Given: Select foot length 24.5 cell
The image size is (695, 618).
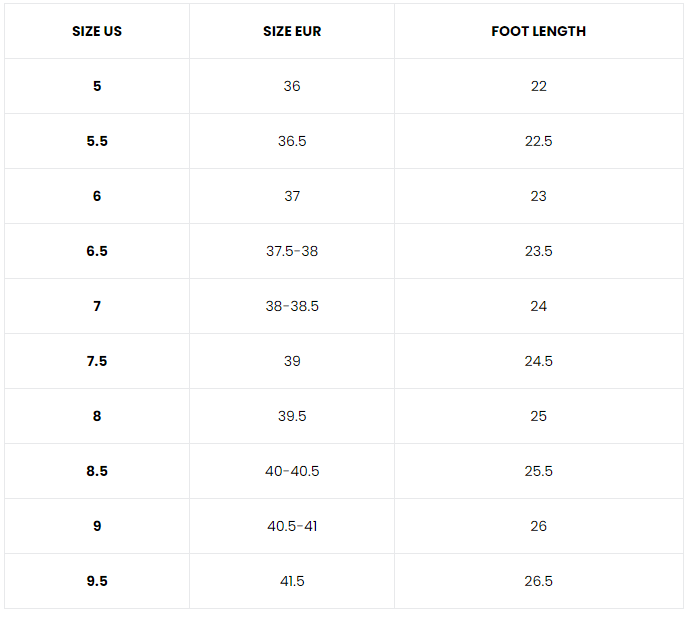Looking at the screenshot, I should pos(538,361).
